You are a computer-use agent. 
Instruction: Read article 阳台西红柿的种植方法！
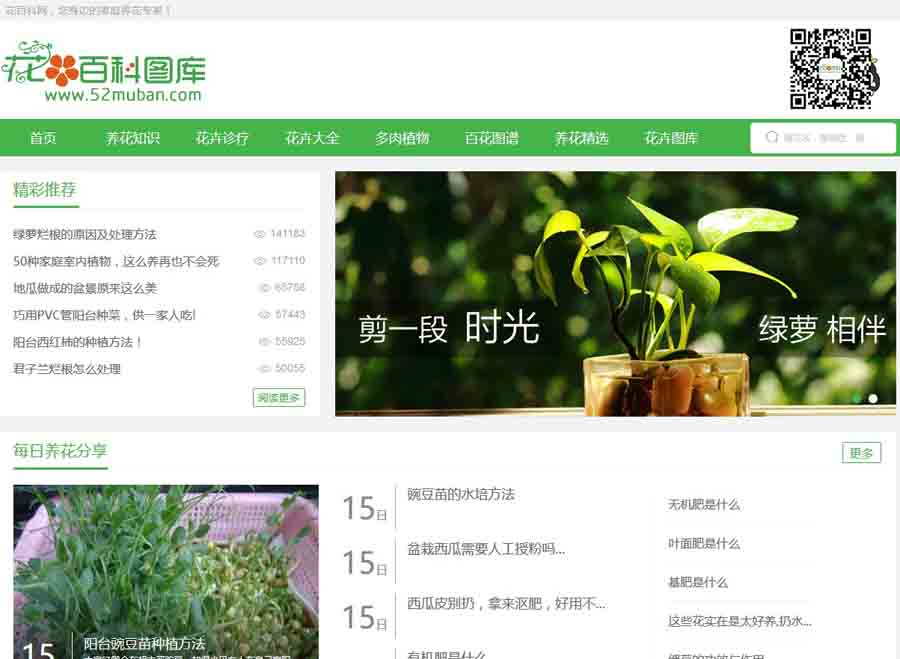click(x=77, y=342)
